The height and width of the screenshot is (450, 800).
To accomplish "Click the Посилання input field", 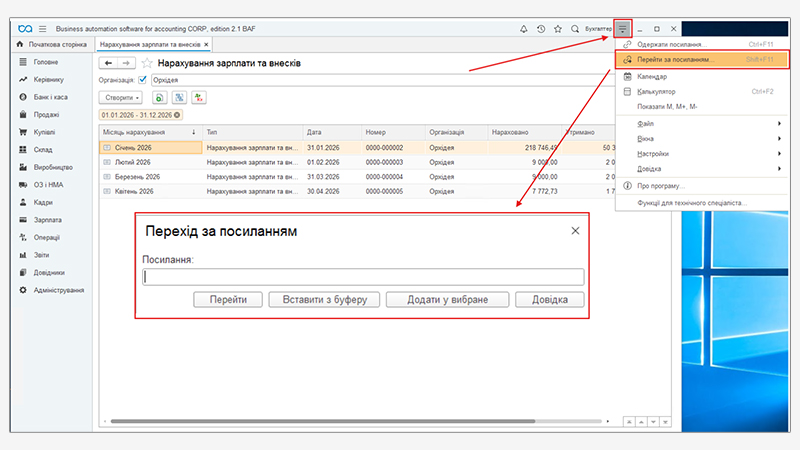I will 364,278.
